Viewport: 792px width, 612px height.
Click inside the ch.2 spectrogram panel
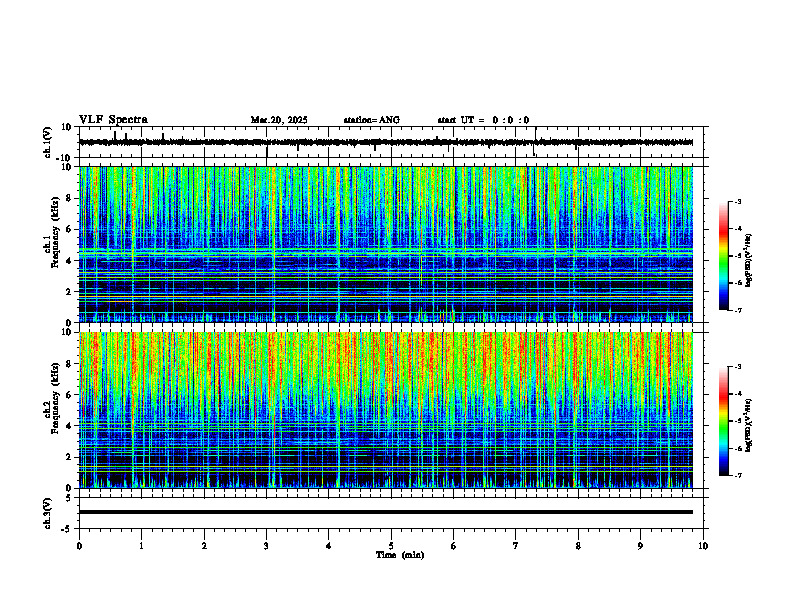point(386,410)
